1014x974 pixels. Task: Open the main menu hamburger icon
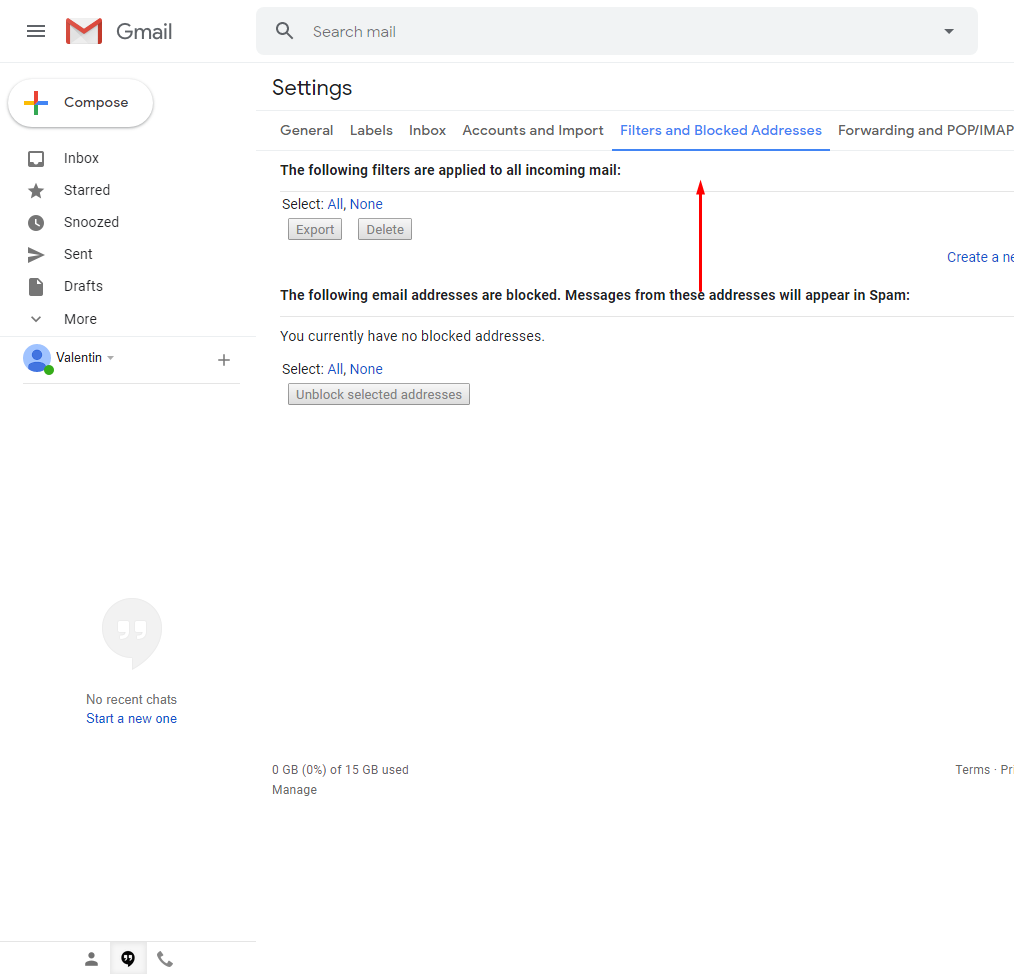click(36, 31)
